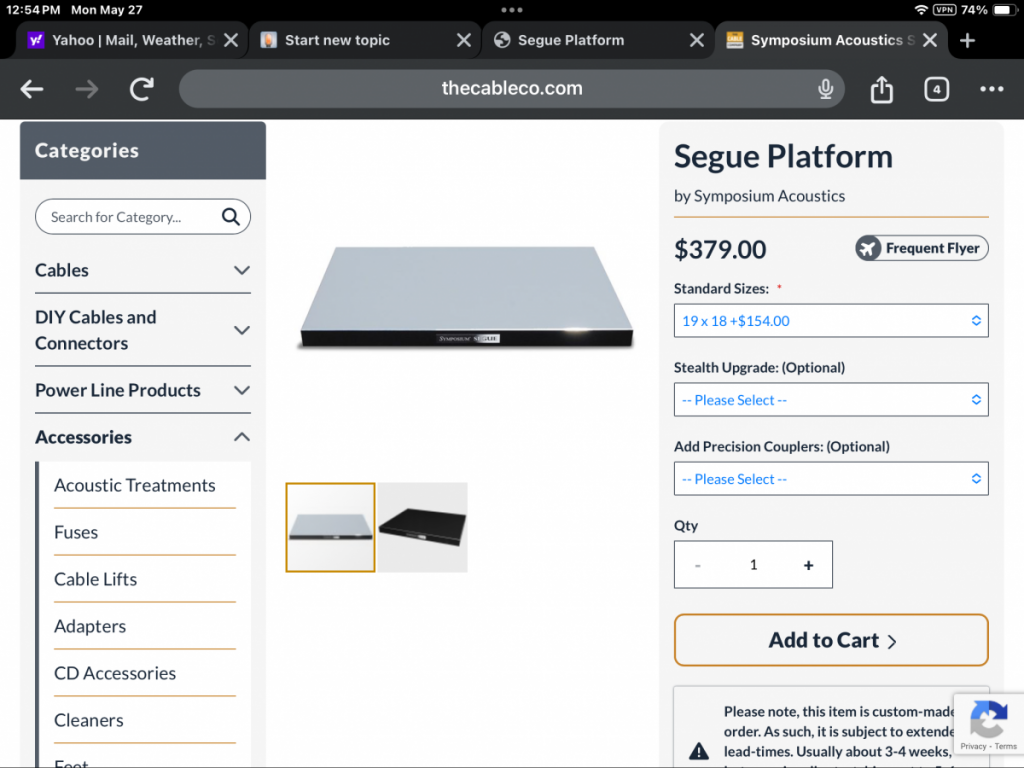Click the thecableco.com address bar
Image resolution: width=1024 pixels, height=768 pixels.
(x=511, y=89)
